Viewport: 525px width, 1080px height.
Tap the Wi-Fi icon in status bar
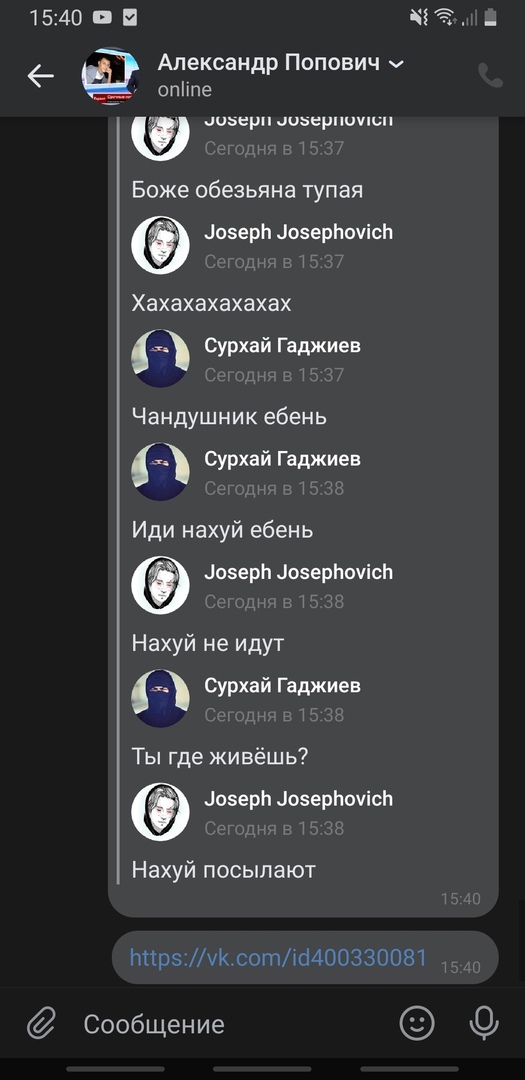click(445, 18)
